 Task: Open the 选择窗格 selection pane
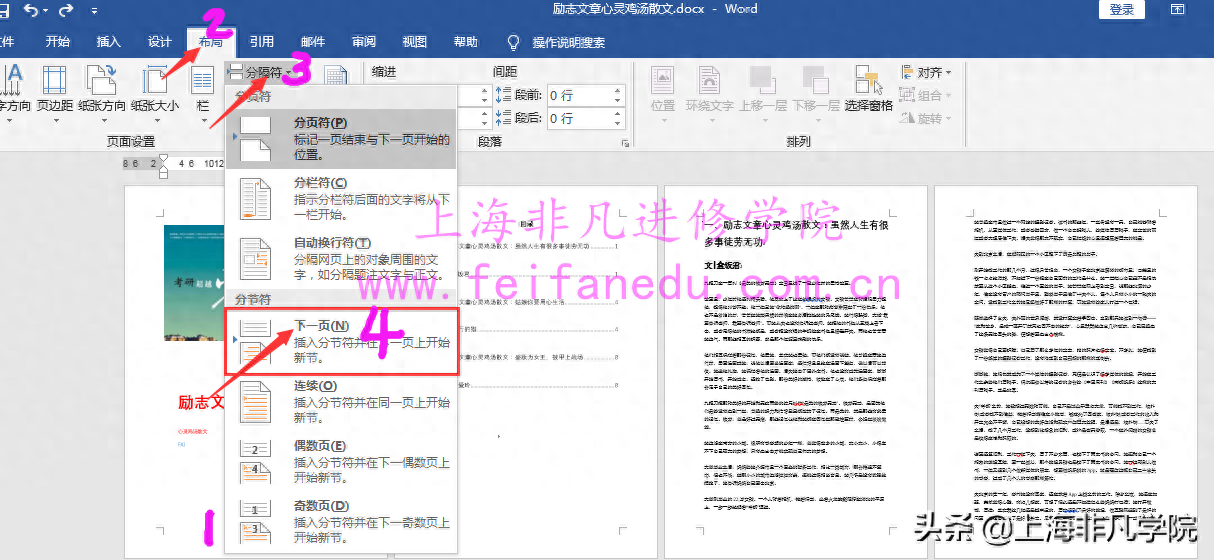(868, 88)
